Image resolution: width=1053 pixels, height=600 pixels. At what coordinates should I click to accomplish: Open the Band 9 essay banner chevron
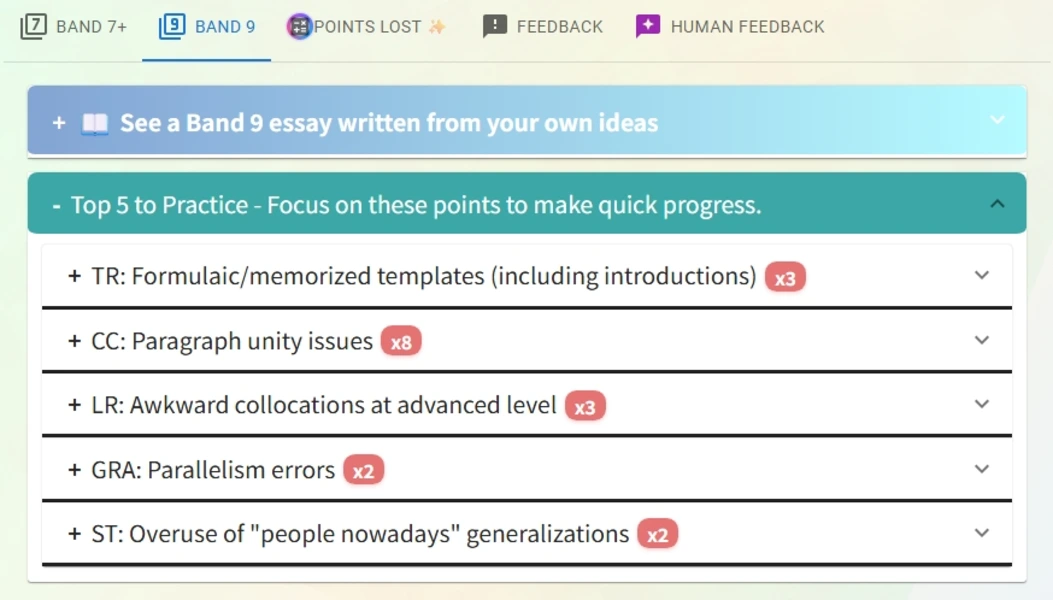(x=995, y=118)
